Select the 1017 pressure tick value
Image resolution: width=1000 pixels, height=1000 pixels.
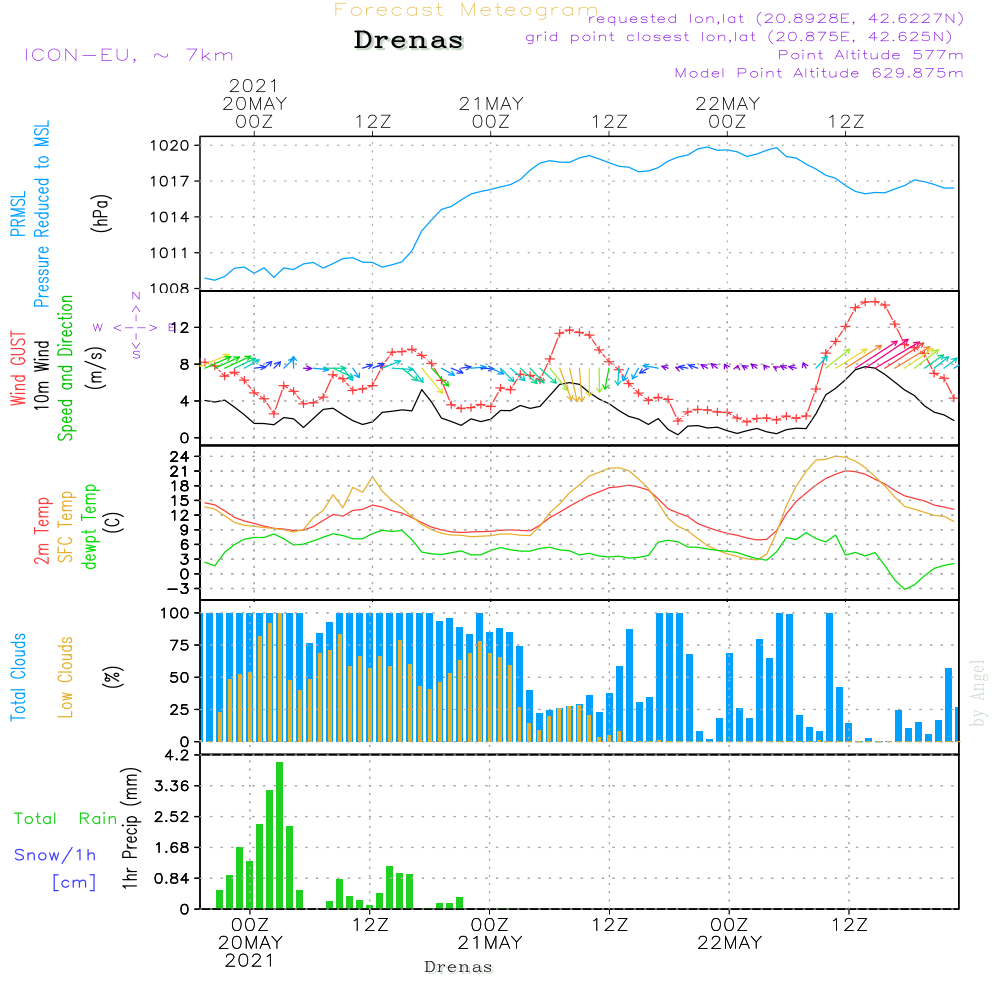tap(170, 181)
